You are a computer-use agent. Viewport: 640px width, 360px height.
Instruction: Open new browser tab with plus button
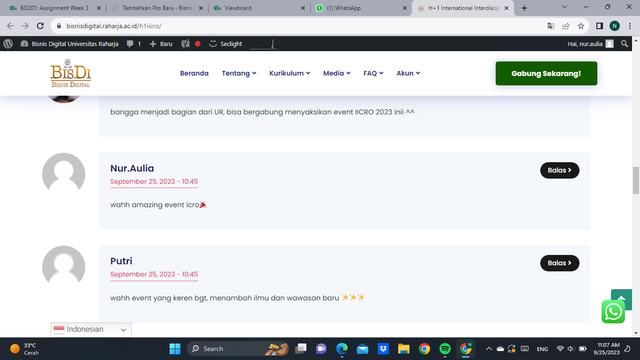(524, 8)
